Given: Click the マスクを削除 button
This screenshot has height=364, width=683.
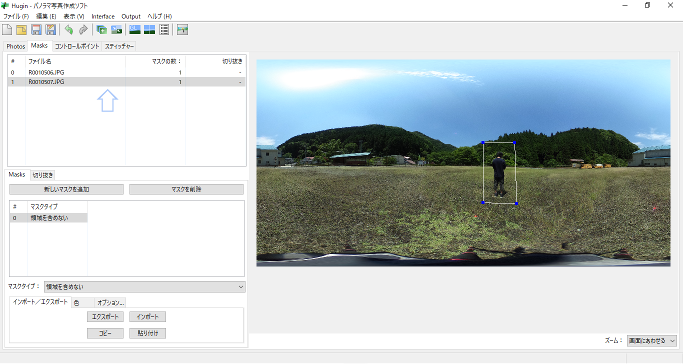Looking at the screenshot, I should [x=186, y=189].
